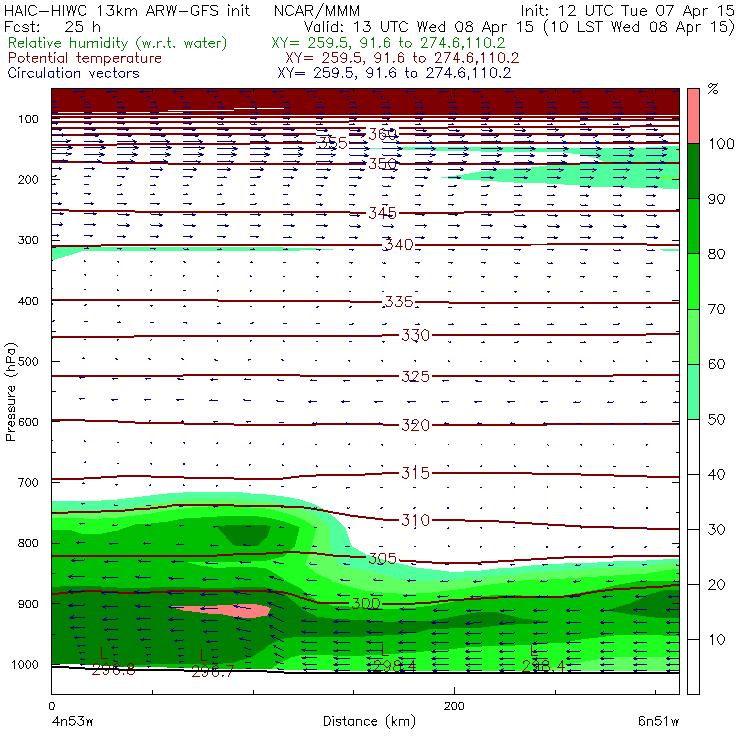This screenshot has height=740, width=740.
Task: Click the 'Pressure (hPa)' axis title
Action: pyautogui.click(x=10, y=392)
